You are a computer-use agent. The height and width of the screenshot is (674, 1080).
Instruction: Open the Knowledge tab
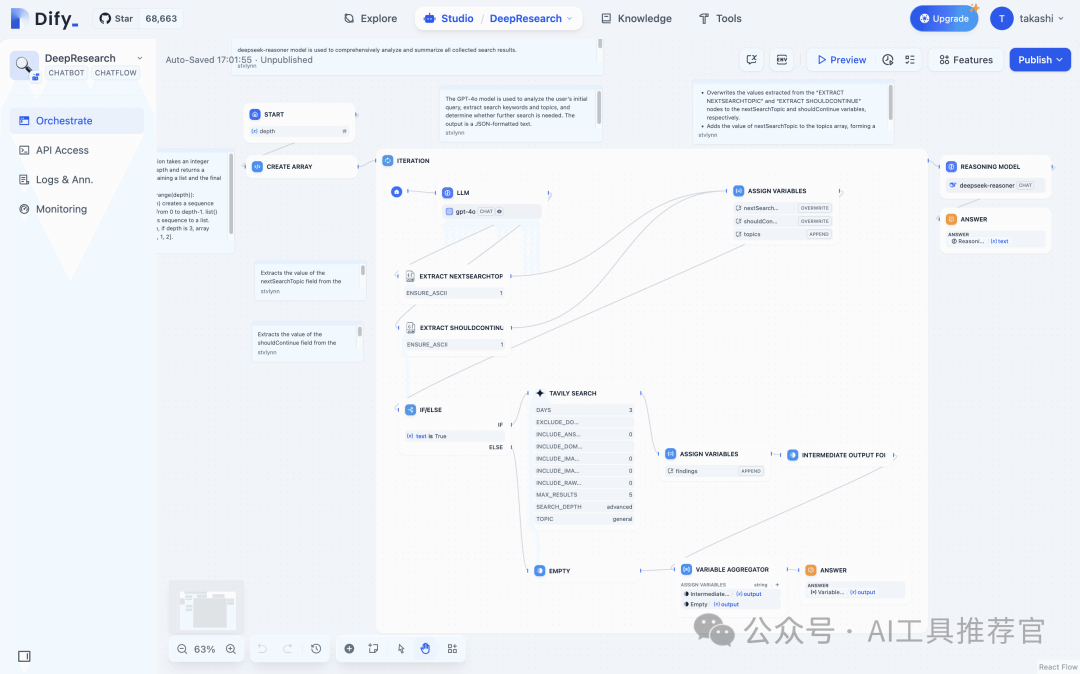[x=636, y=19]
